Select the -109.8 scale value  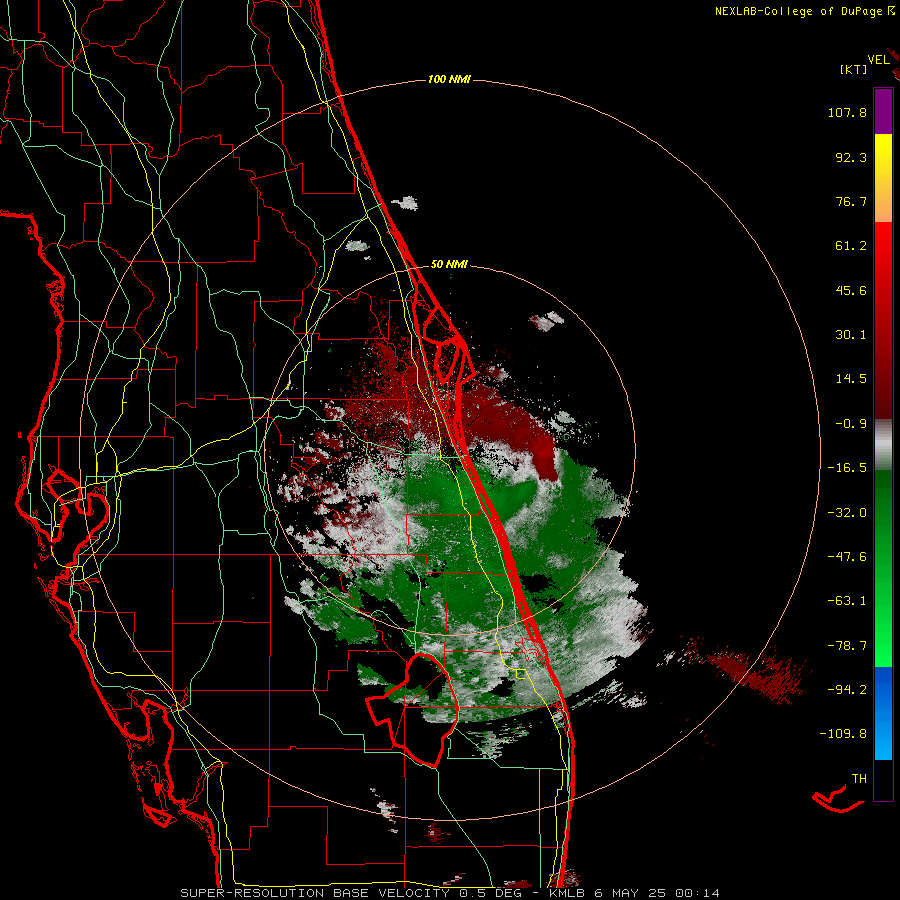[x=843, y=734]
